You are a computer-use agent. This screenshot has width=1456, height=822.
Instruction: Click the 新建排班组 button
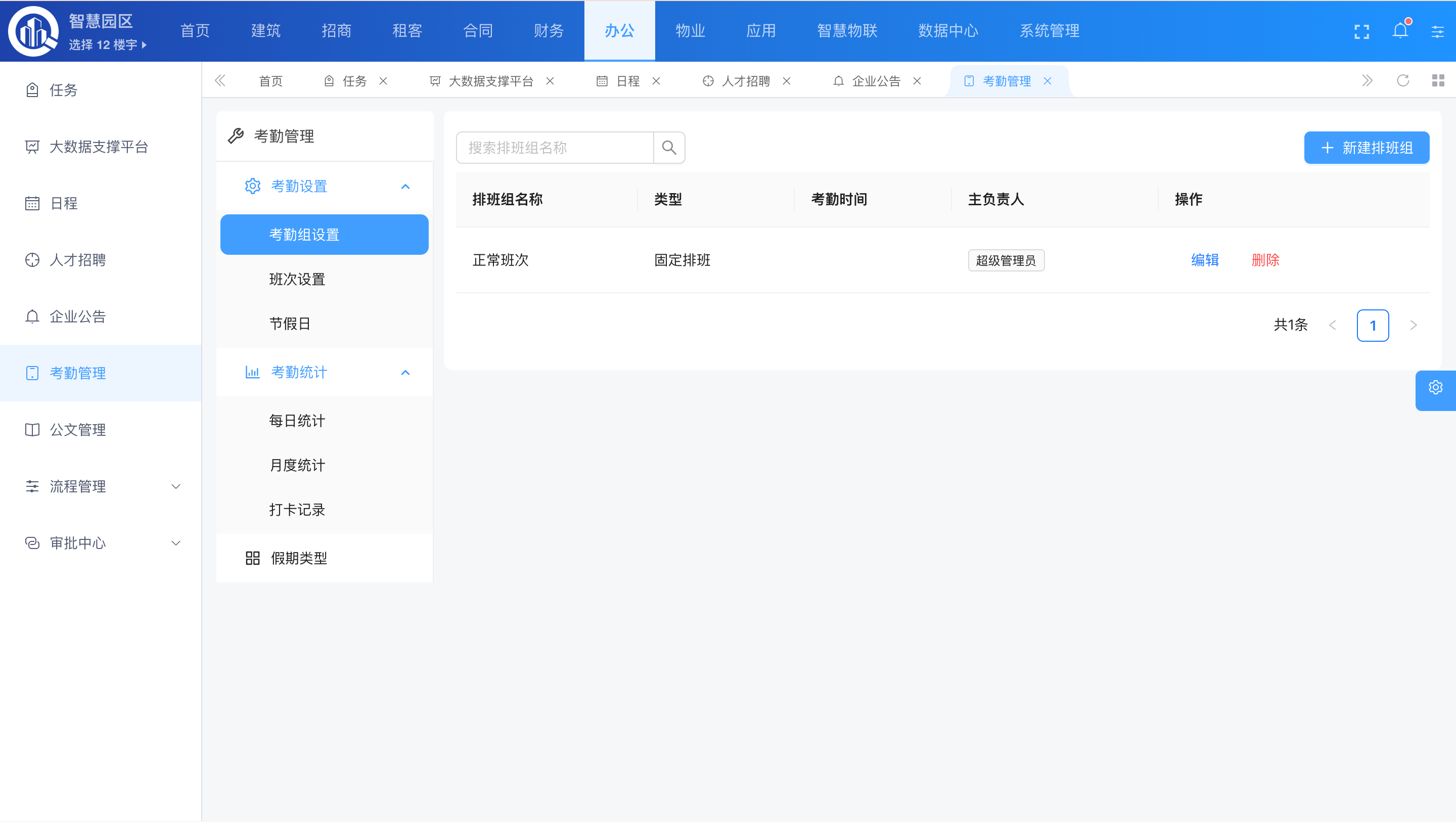click(1366, 148)
